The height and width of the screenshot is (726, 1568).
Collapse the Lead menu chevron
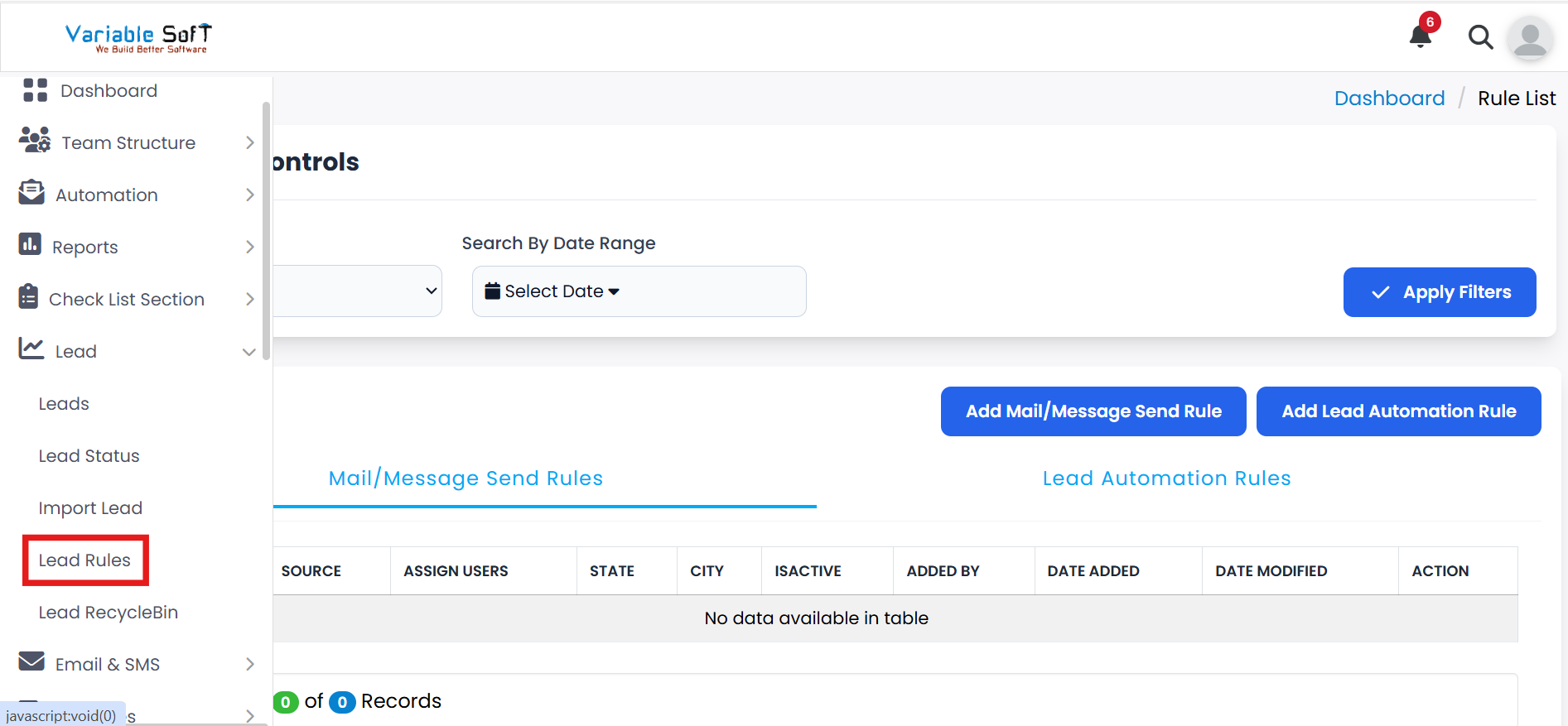point(248,352)
